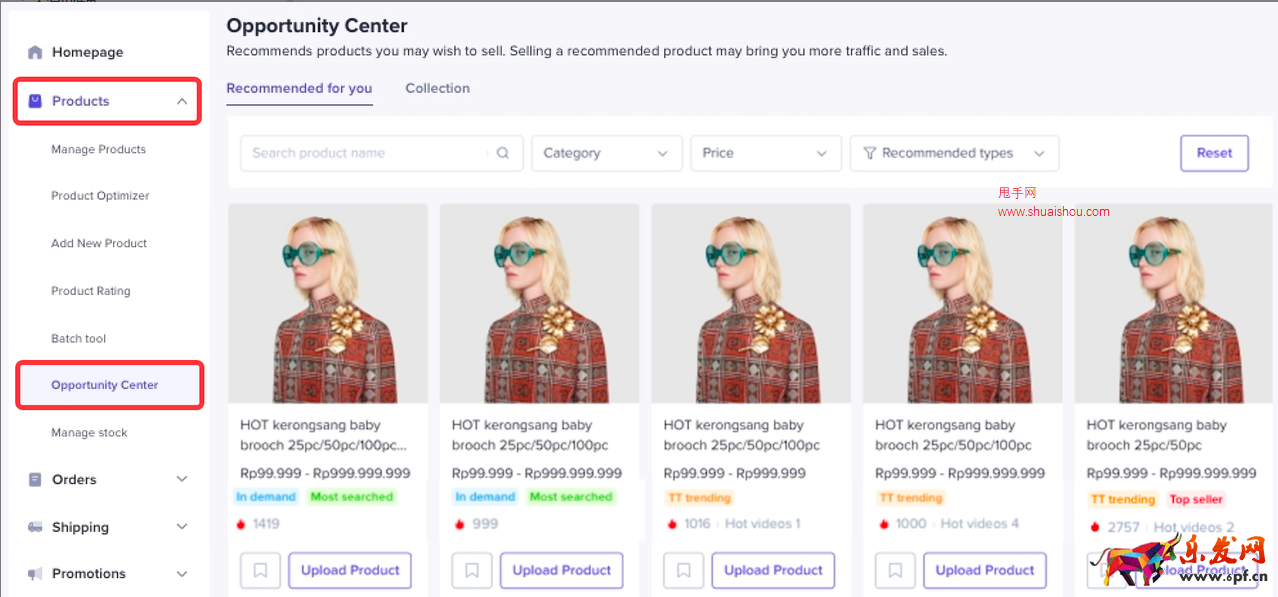
Task: Collapse the Products menu chevron
Action: tap(181, 101)
